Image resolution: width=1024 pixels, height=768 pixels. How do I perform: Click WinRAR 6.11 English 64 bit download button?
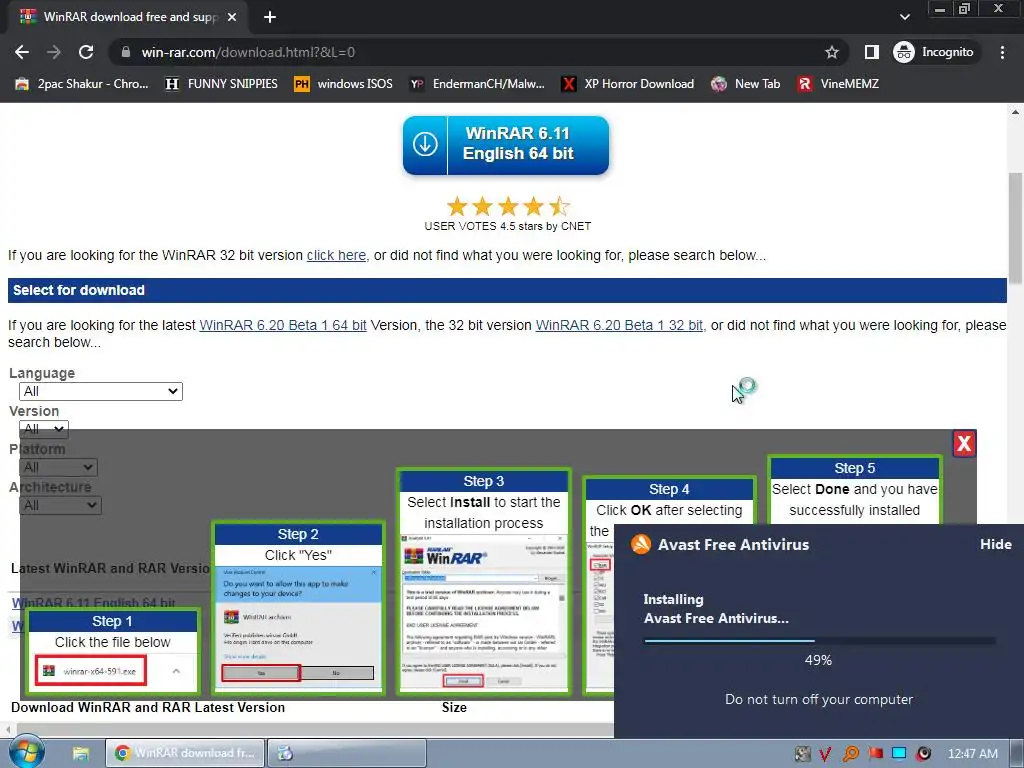click(505, 145)
